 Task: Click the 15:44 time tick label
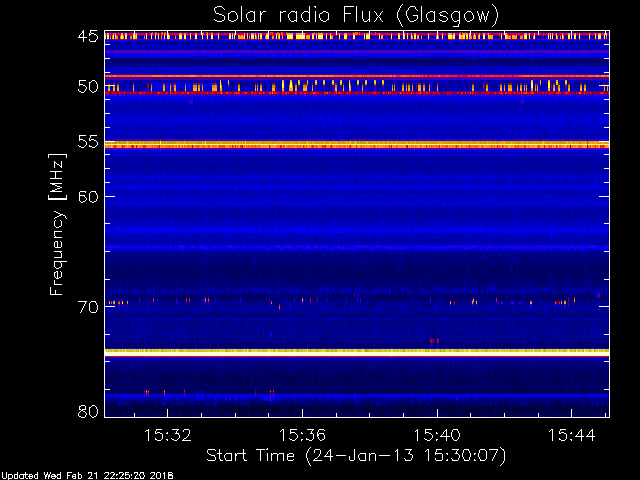click(x=571, y=435)
